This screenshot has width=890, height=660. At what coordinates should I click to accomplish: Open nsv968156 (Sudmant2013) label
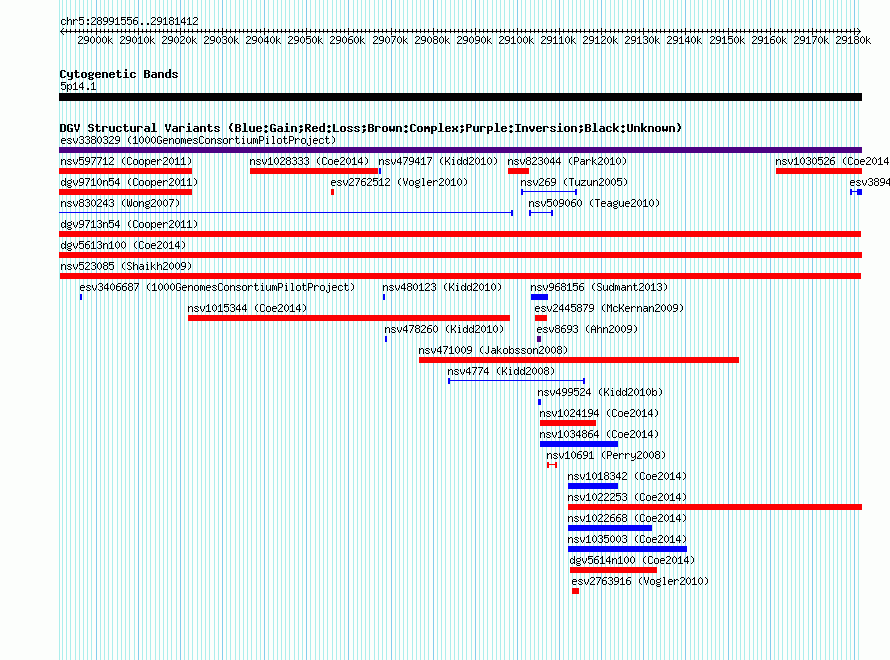click(599, 287)
